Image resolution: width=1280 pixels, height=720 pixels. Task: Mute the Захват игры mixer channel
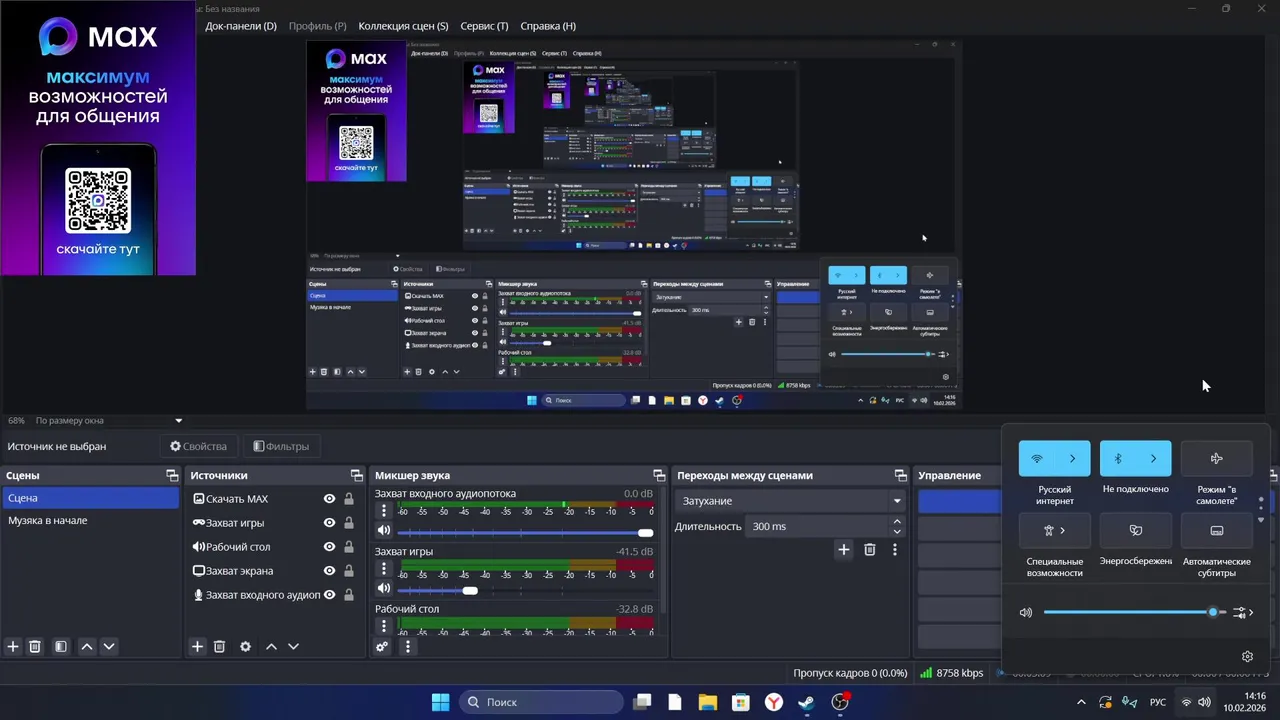click(x=384, y=589)
